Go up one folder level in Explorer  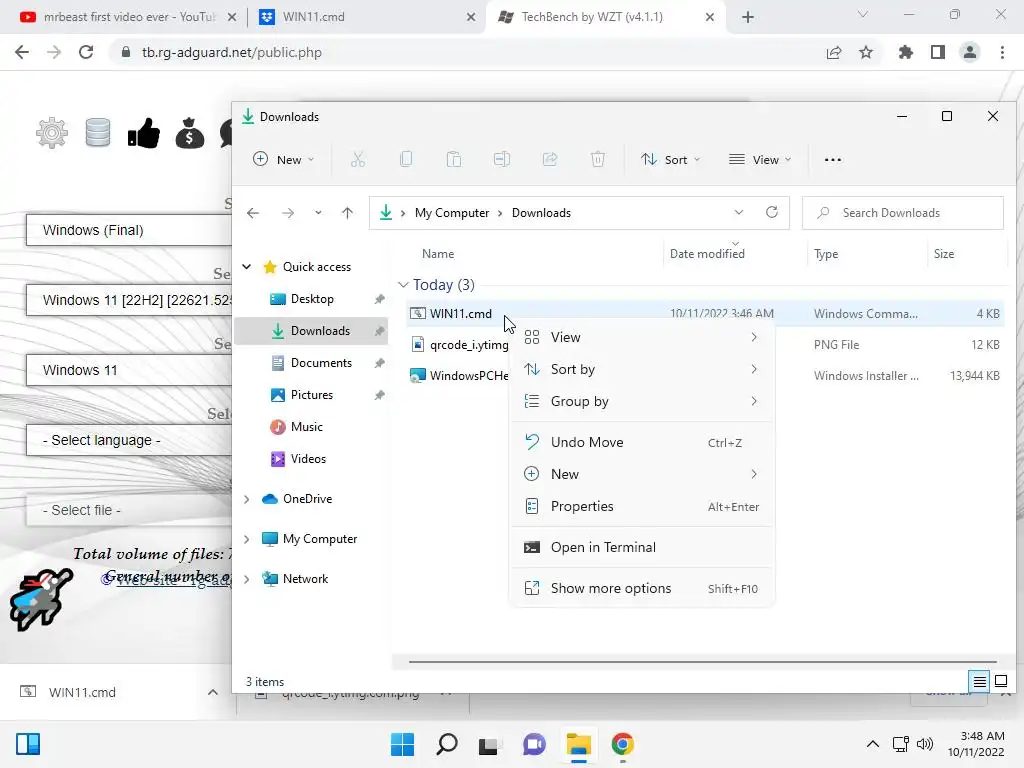pyautogui.click(x=347, y=213)
